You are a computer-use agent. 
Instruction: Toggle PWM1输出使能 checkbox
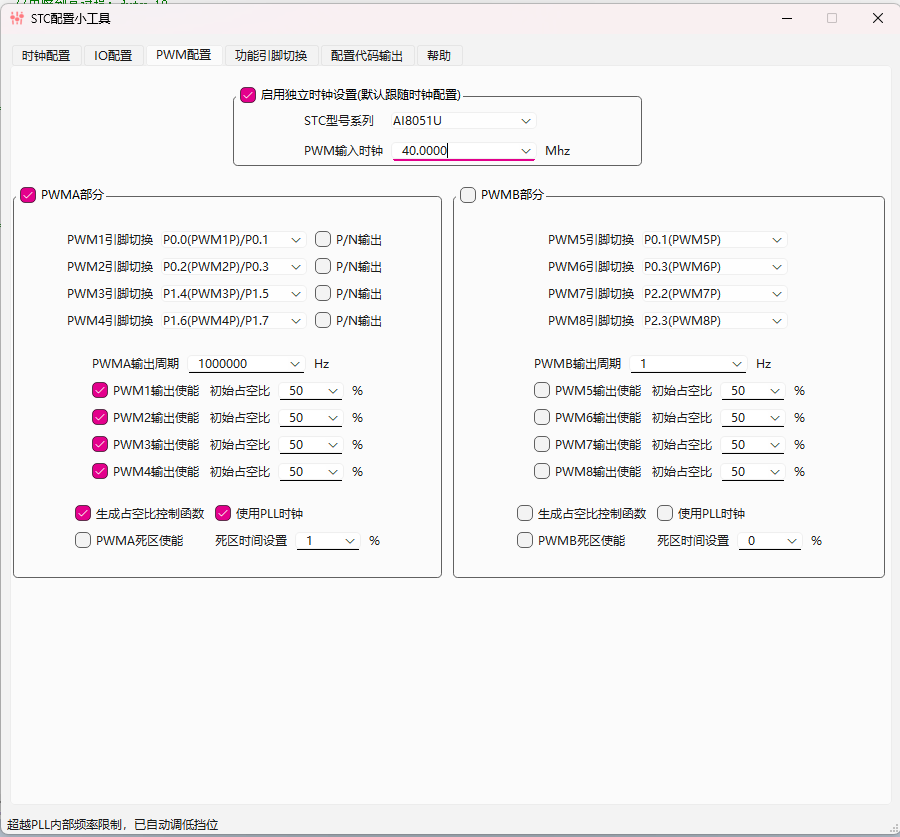100,391
